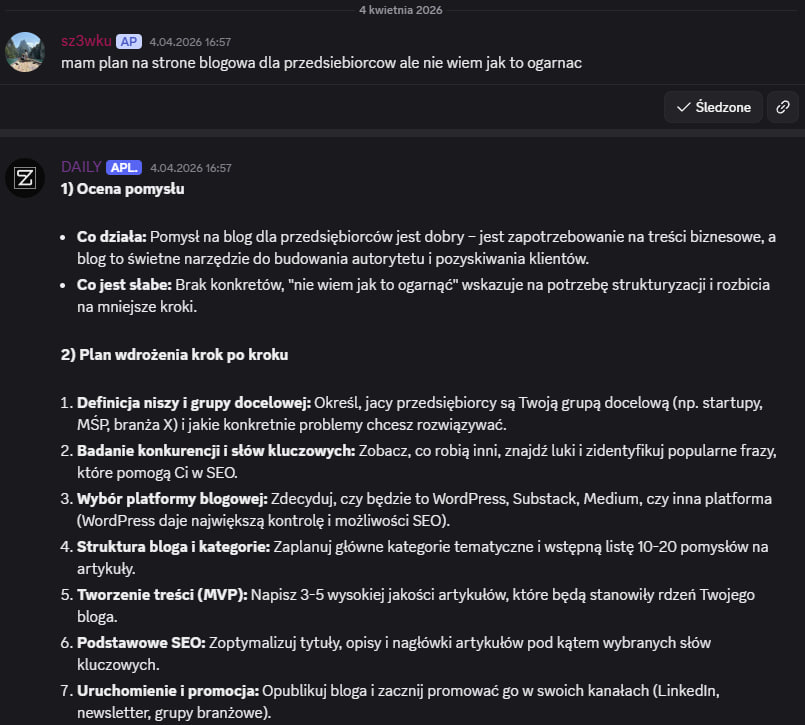Click the timestamp on DAILY's message
The height and width of the screenshot is (725, 805).
tap(190, 168)
